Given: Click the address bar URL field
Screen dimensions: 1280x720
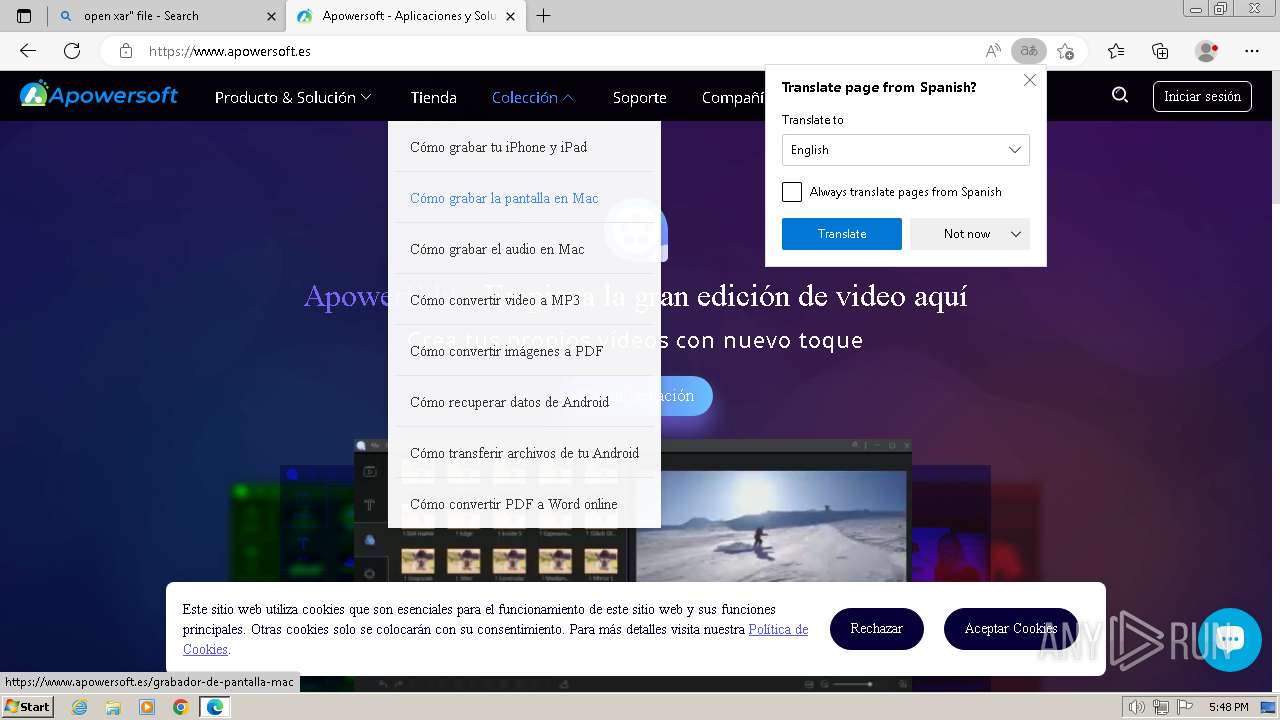Looking at the screenshot, I should [x=540, y=51].
